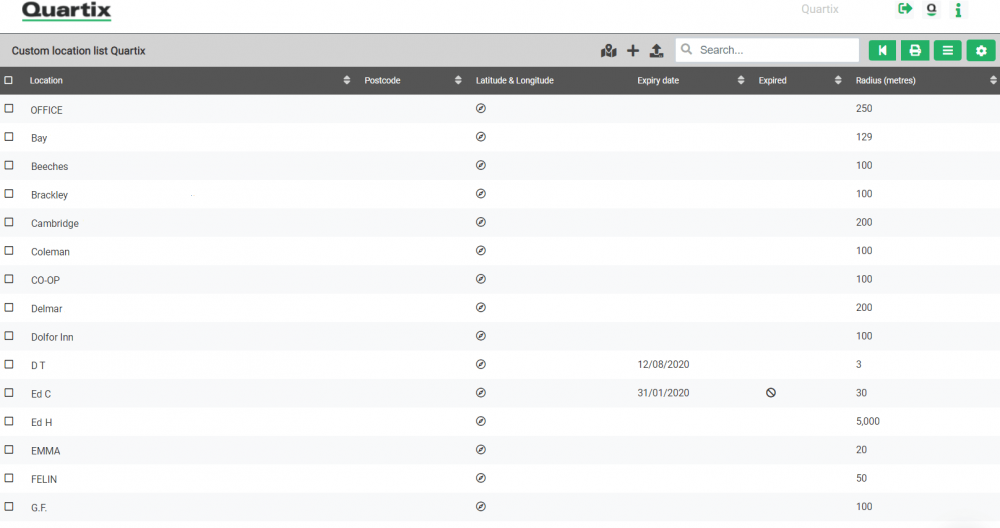Viewport: 1000px width, 528px height.
Task: Check the Cambridge row checkbox
Action: [x=9, y=222]
